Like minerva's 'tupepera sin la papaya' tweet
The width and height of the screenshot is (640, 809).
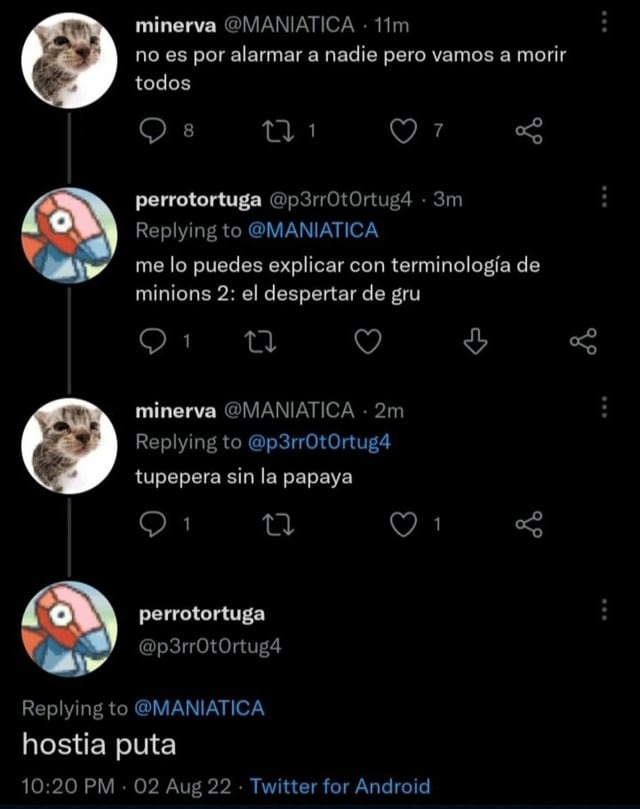[x=407, y=517]
